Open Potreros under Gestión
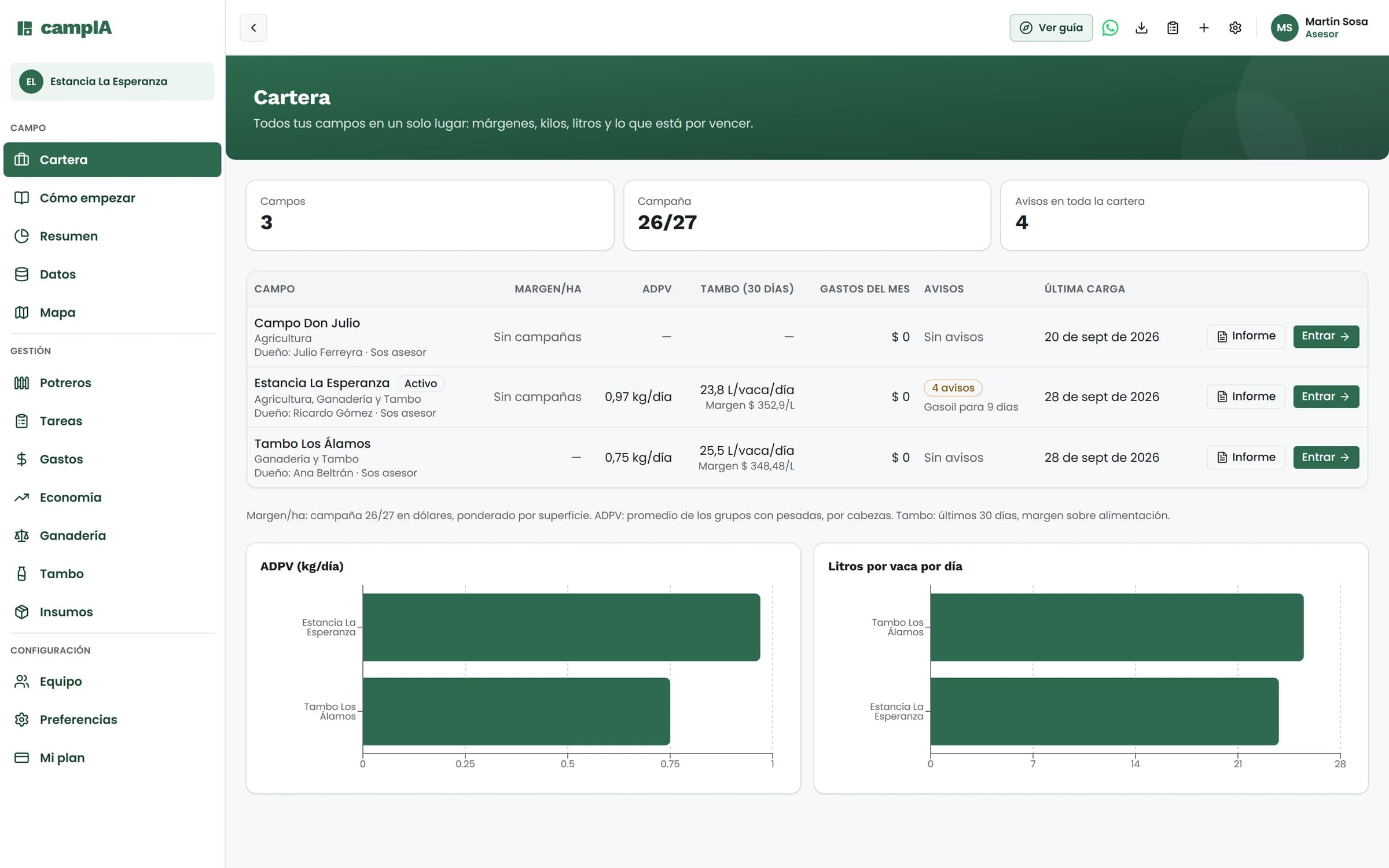 (112, 382)
